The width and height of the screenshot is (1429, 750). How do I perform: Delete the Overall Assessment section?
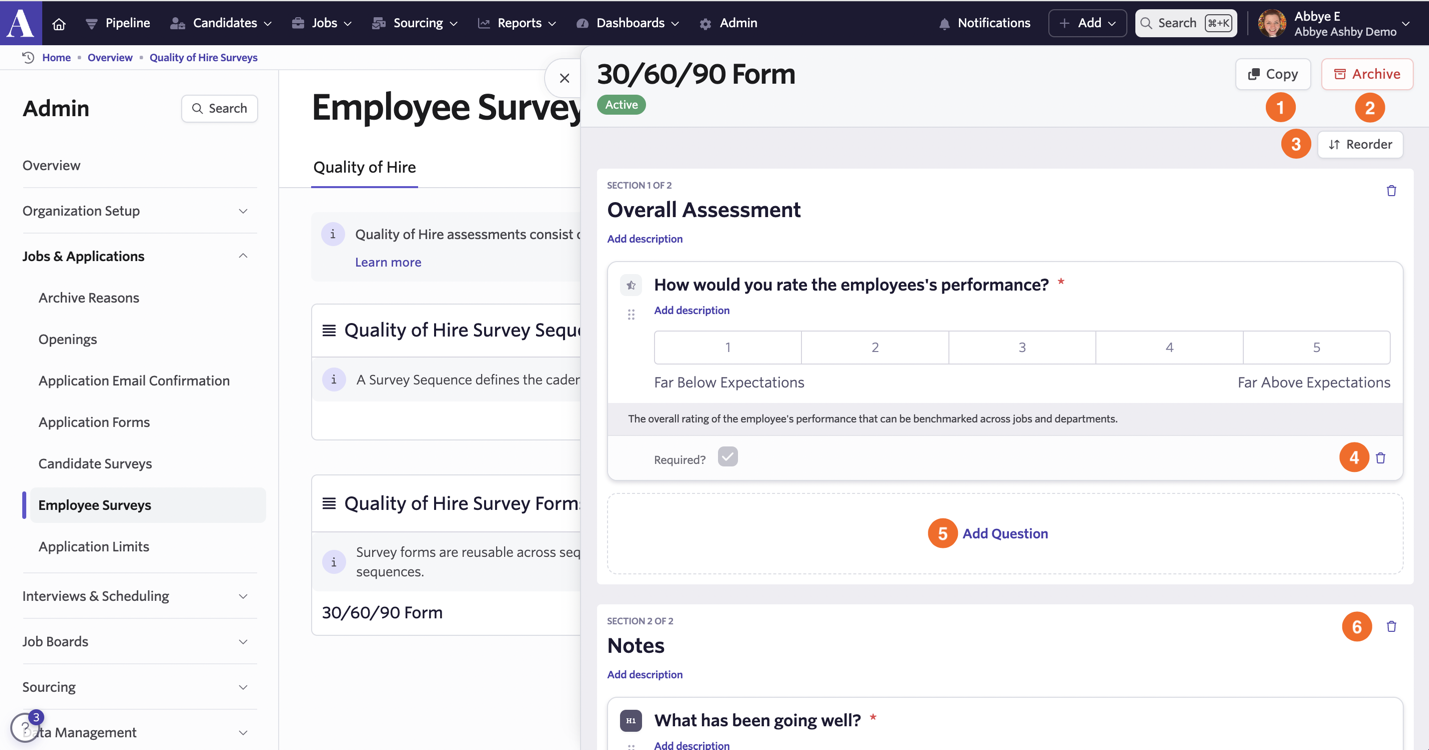point(1391,190)
